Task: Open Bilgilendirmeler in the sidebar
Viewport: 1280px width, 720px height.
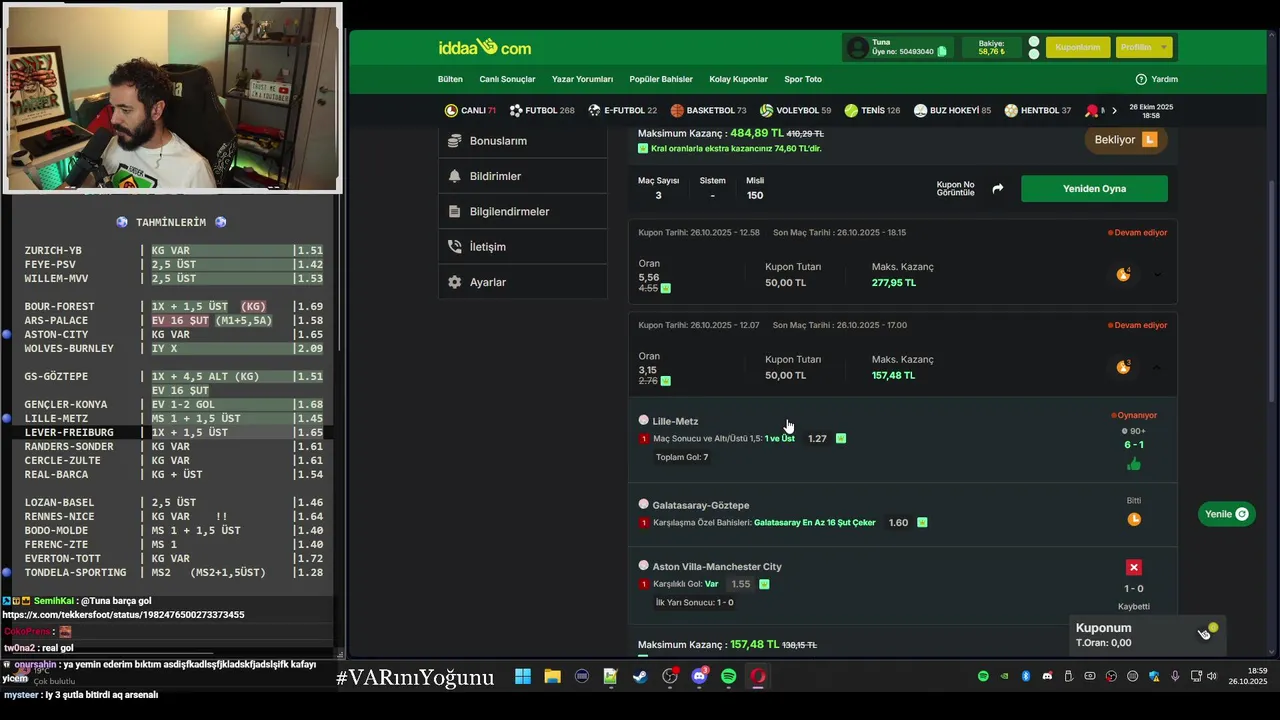Action: pyautogui.click(x=522, y=211)
